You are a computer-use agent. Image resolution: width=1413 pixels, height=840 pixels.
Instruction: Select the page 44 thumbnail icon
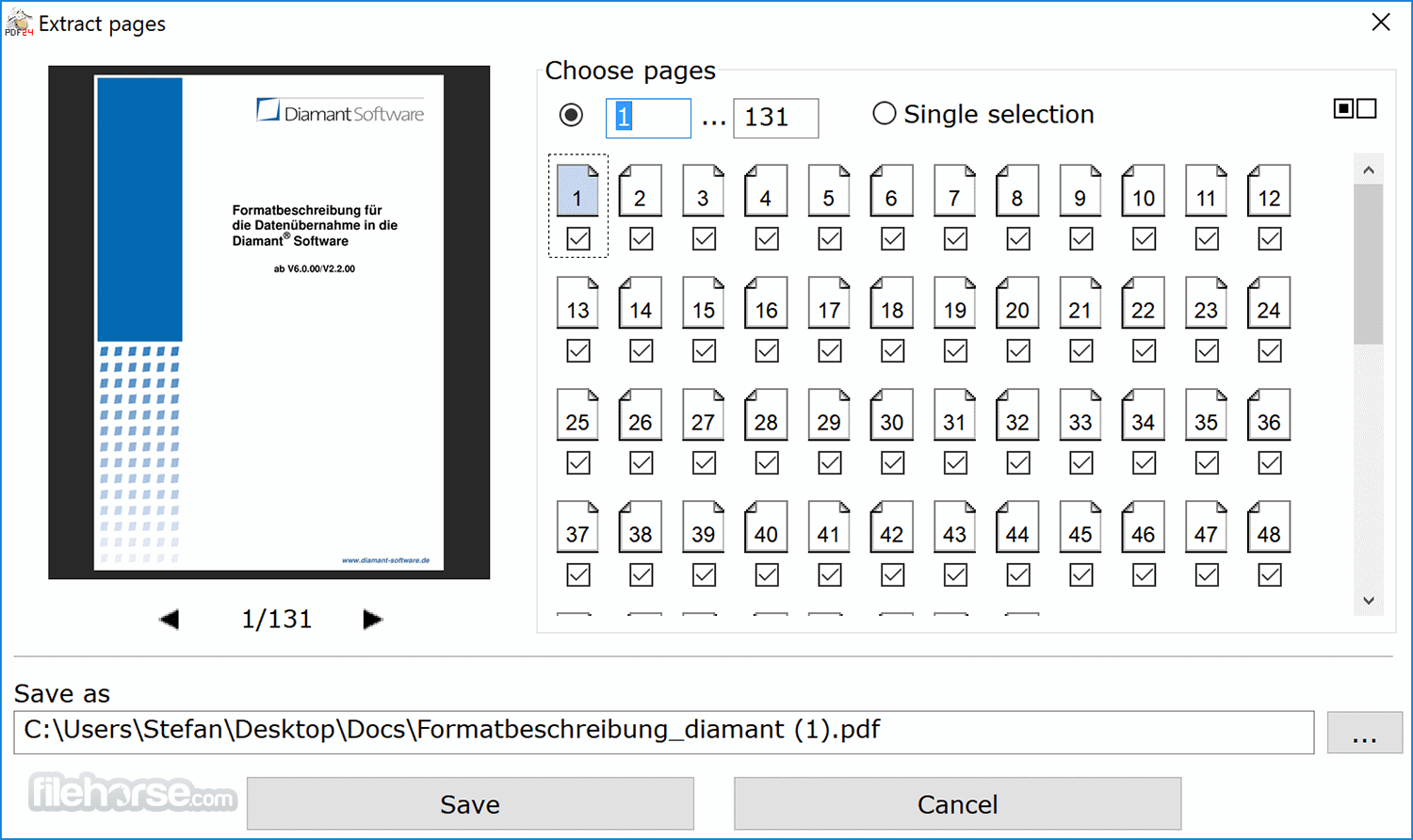[x=1017, y=526]
